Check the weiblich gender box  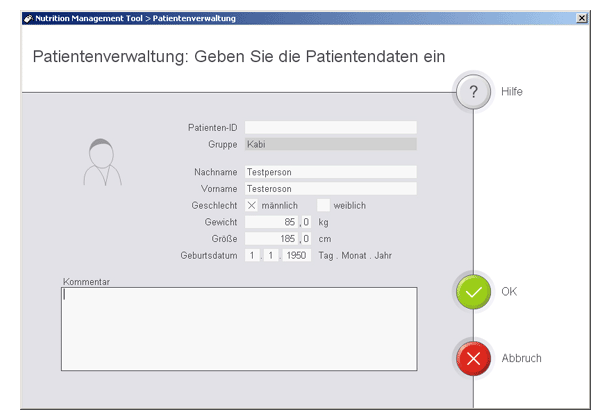coord(323,205)
